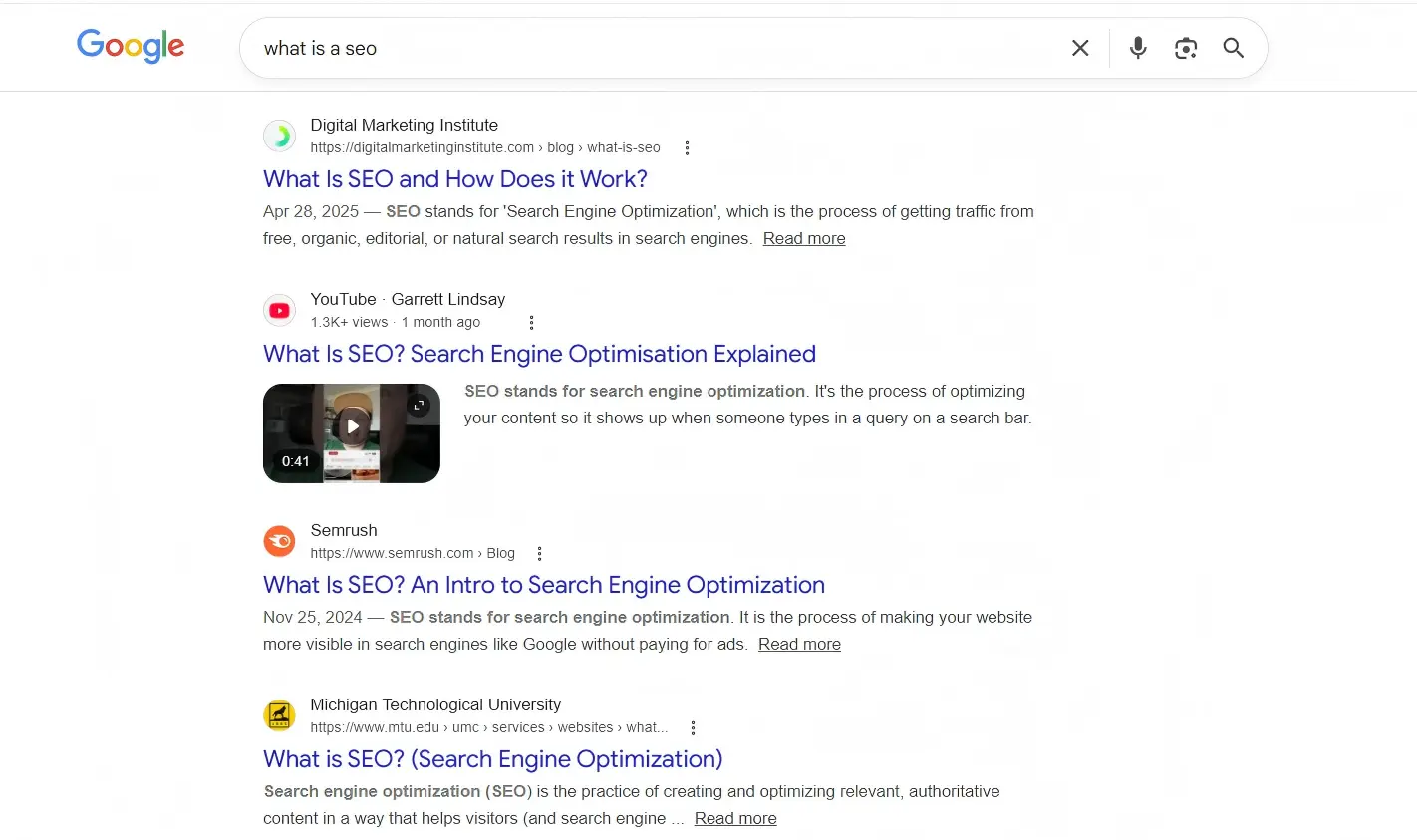Click Read more under Michigan Tech snippet
Viewport: 1417px width, 840px height.
[735, 818]
